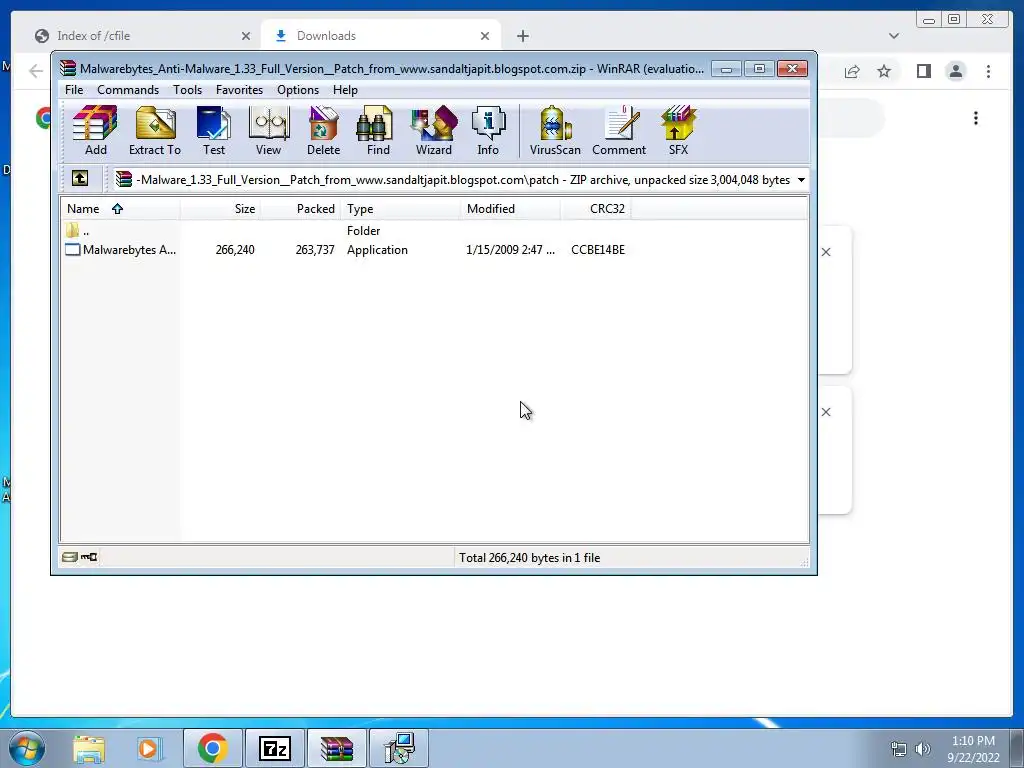Image resolution: width=1024 pixels, height=768 pixels.
Task: Open the File menu
Action: (x=74, y=89)
